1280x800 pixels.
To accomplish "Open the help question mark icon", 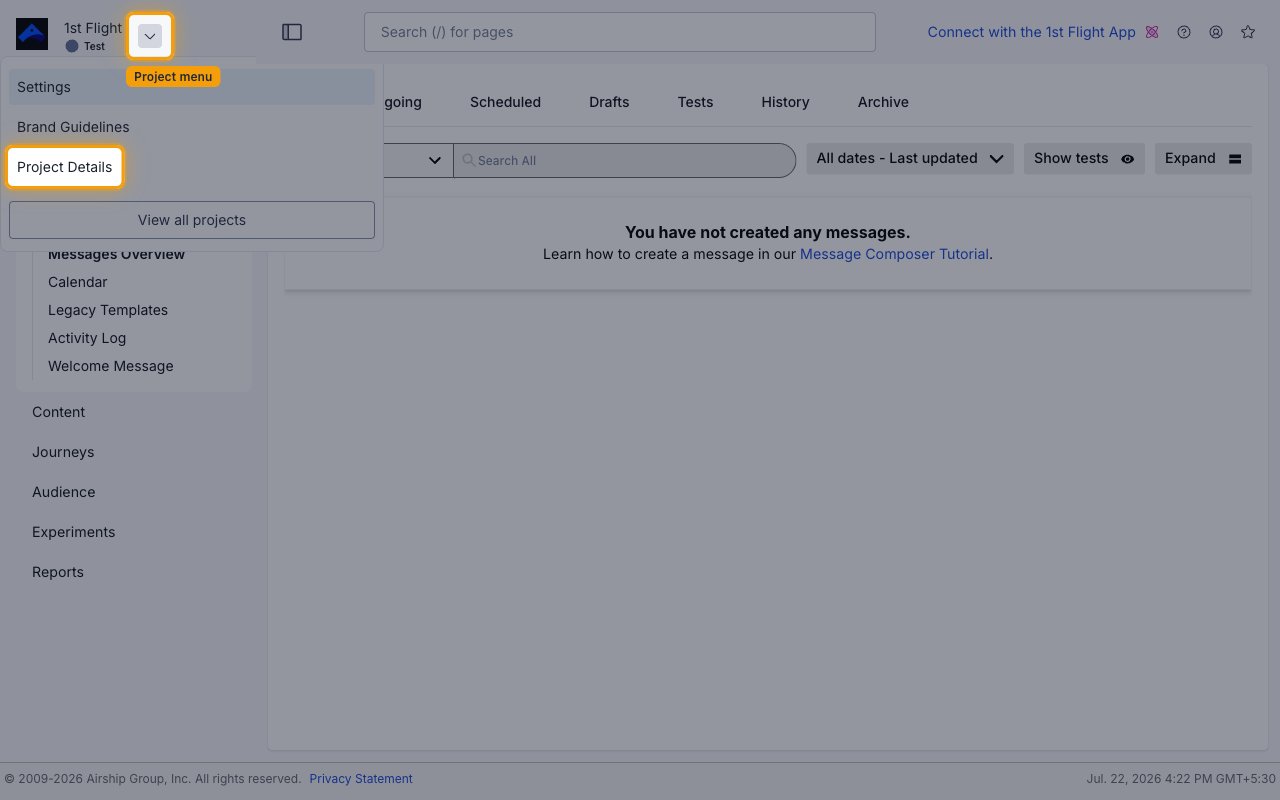I will point(1184,32).
